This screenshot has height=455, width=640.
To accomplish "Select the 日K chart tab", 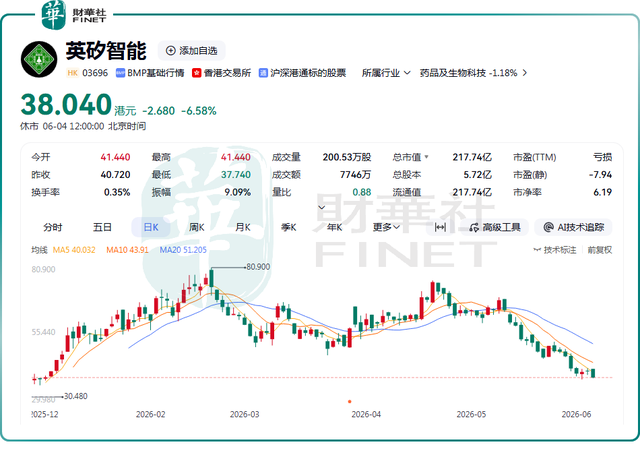I will [x=151, y=227].
